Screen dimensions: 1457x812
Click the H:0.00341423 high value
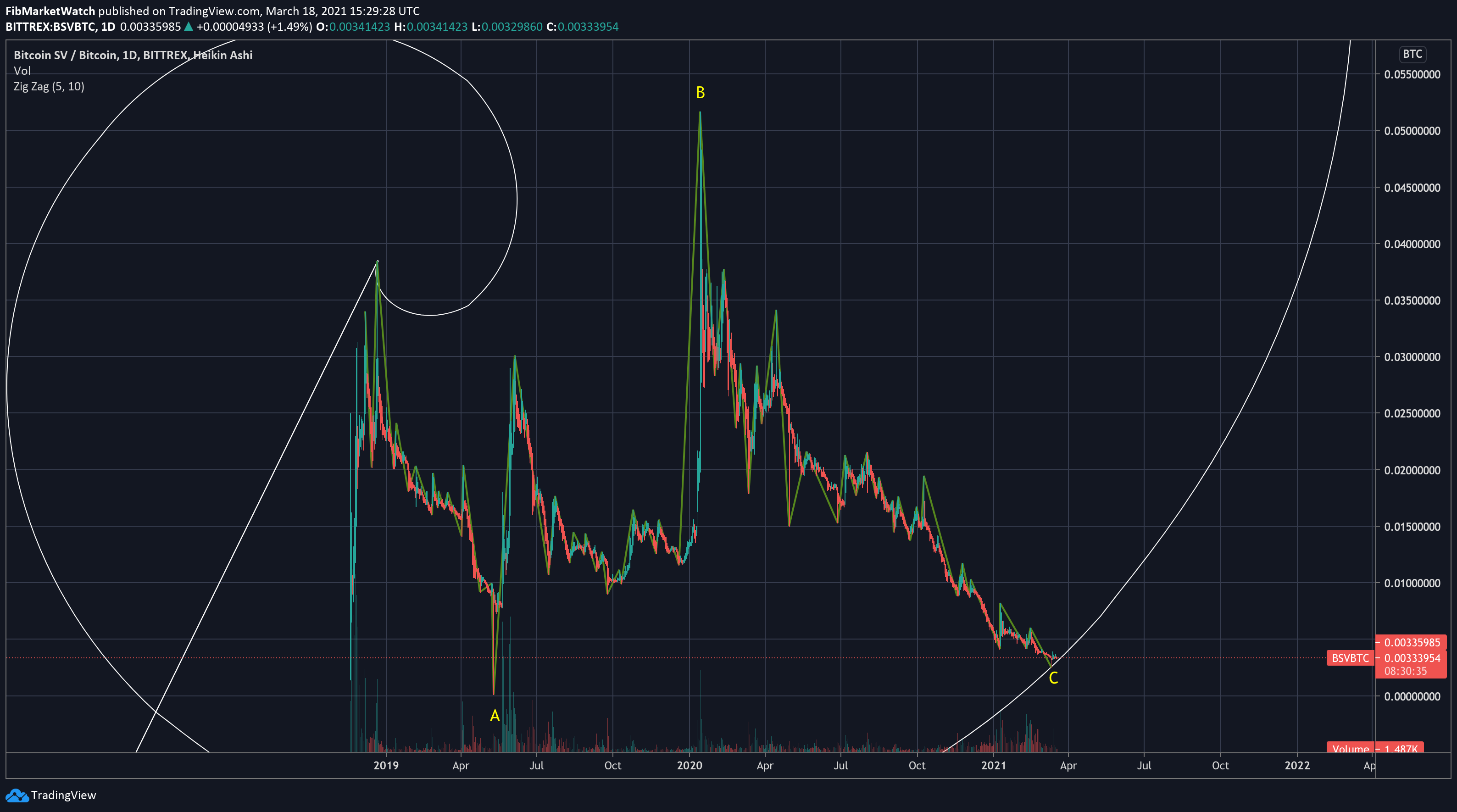pos(431,27)
